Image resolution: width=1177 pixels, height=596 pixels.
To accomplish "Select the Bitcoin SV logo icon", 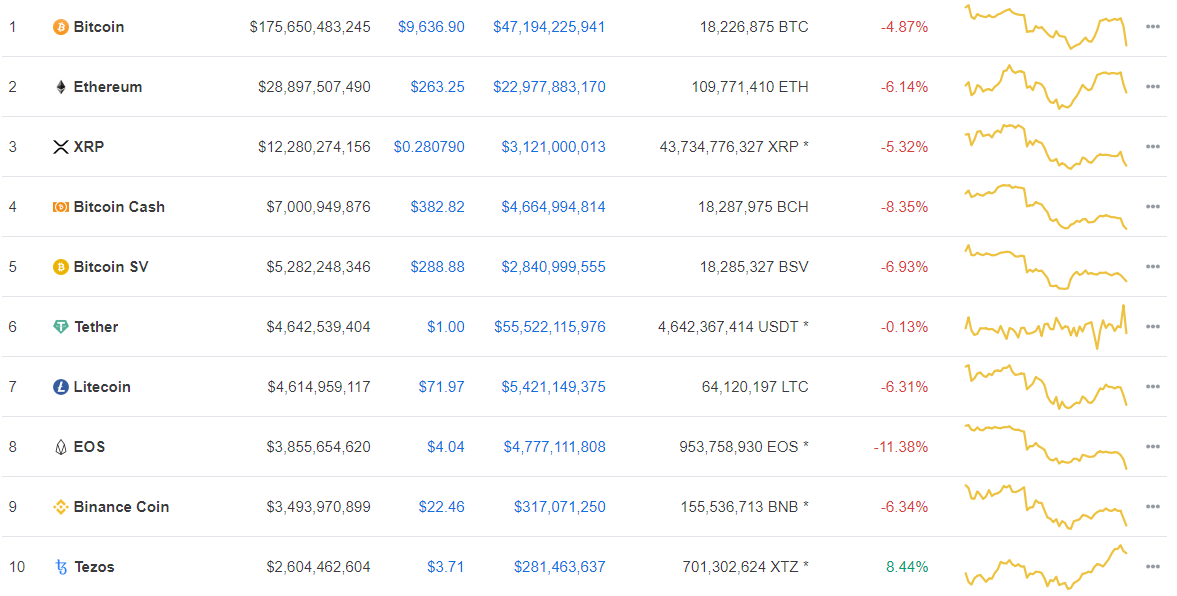I will [60, 267].
